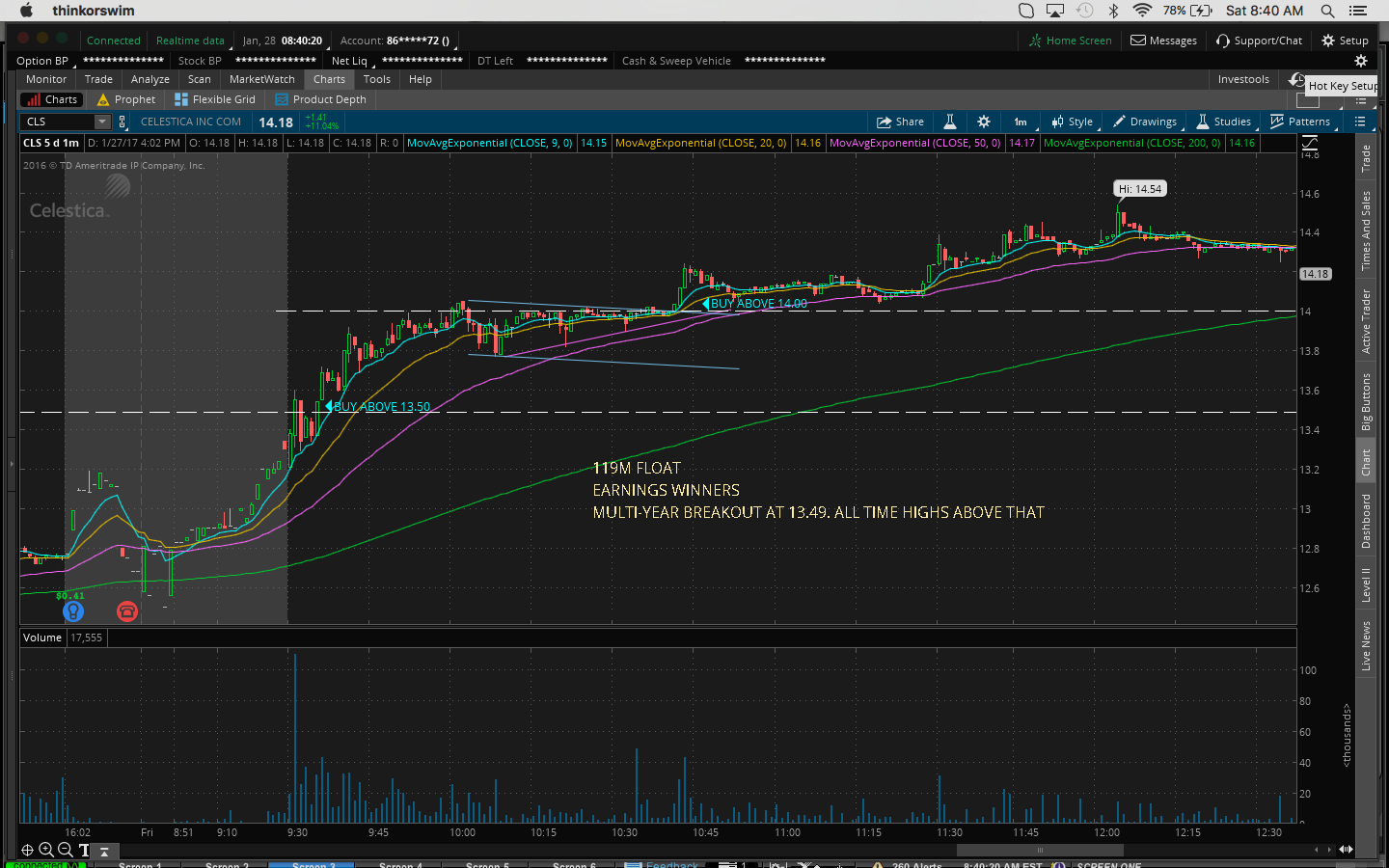The image size is (1389, 868).
Task: Click the gear icon in the account info row
Action: tap(1361, 61)
